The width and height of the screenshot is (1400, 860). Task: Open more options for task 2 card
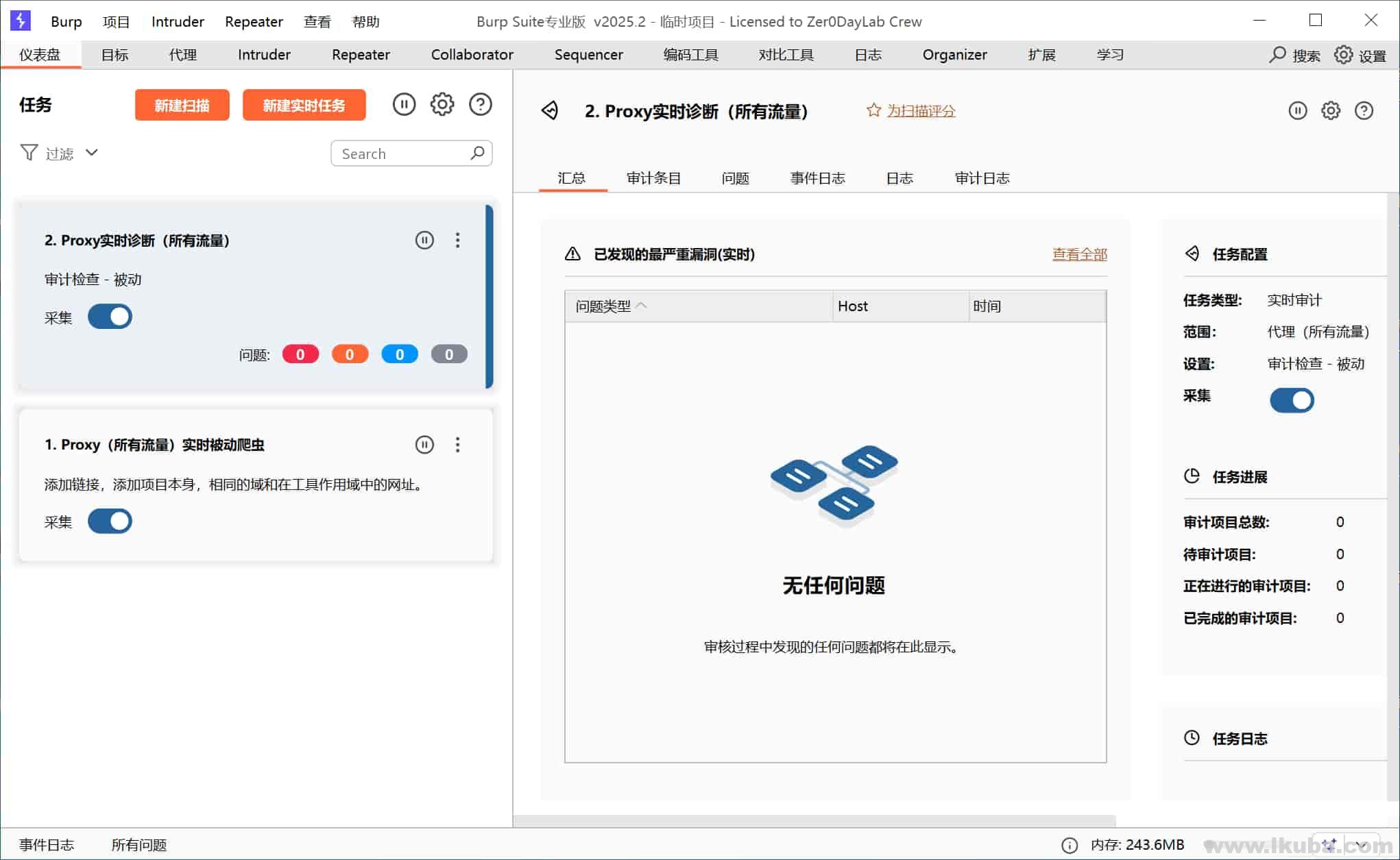(x=458, y=240)
